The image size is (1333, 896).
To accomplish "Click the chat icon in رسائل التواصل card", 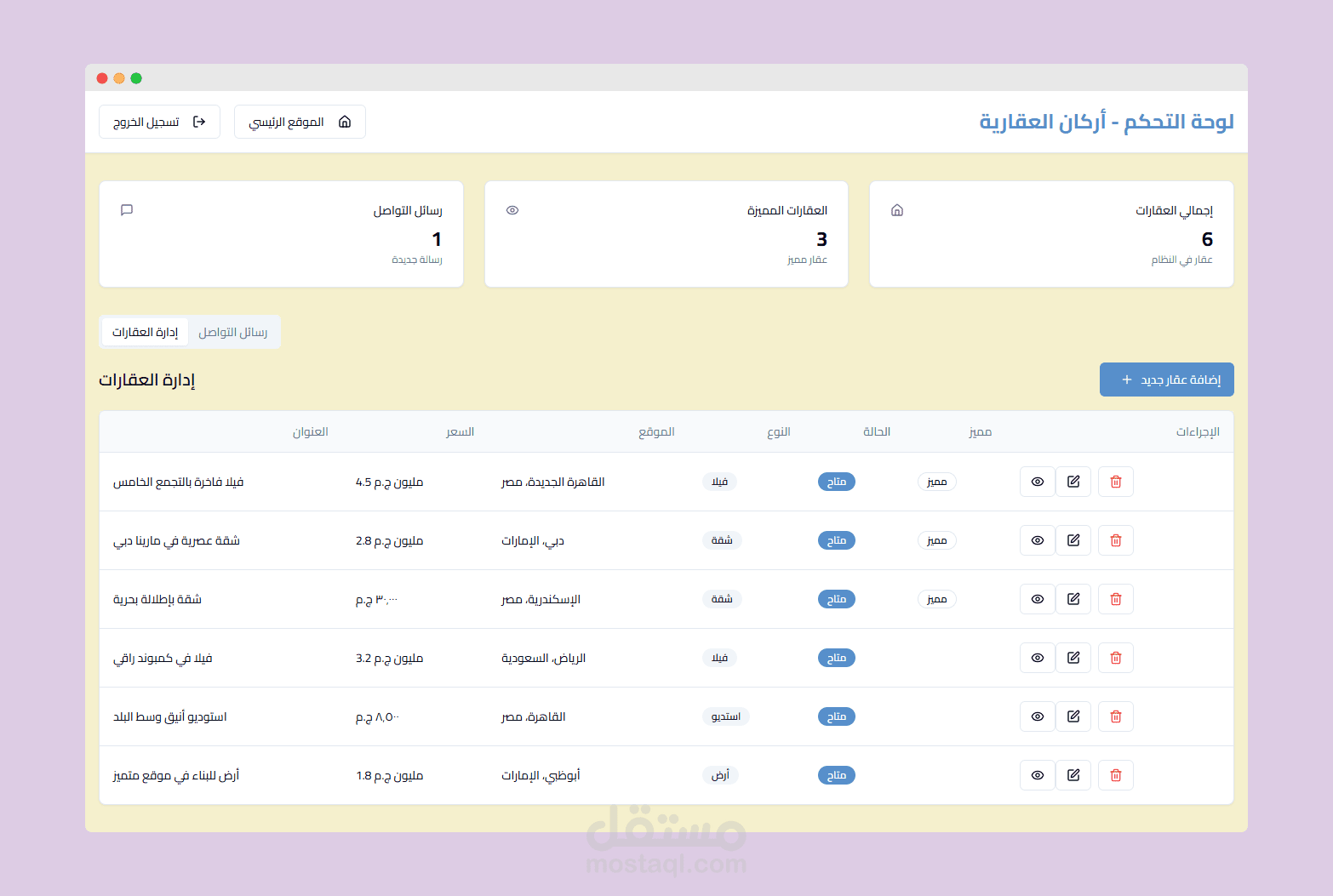I will [127, 210].
